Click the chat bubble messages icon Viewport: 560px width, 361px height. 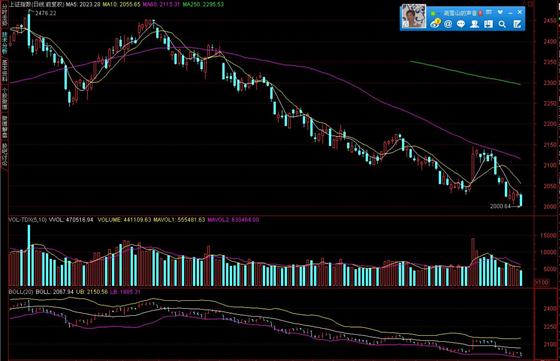pos(461,24)
